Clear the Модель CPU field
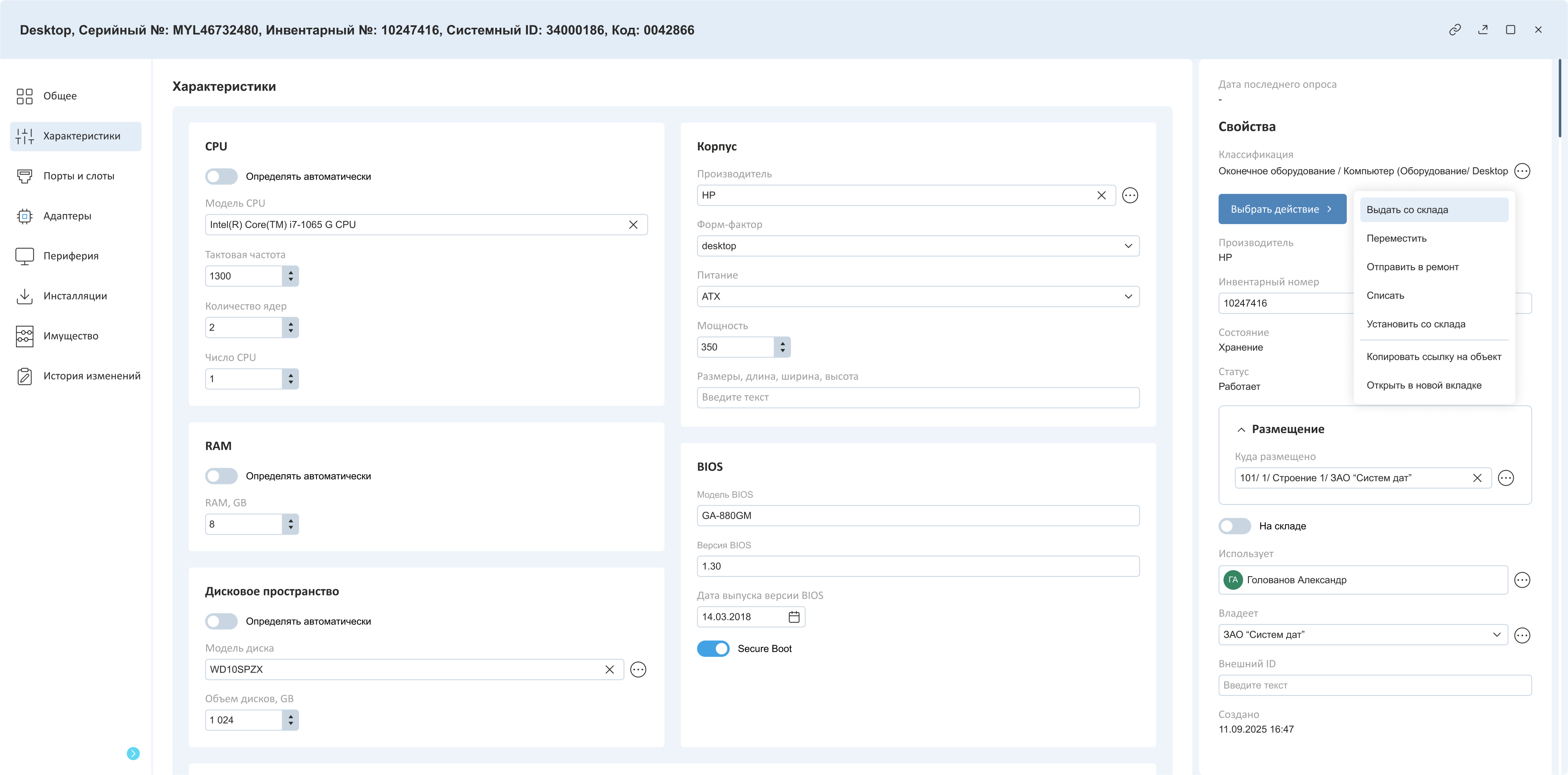 click(633, 224)
